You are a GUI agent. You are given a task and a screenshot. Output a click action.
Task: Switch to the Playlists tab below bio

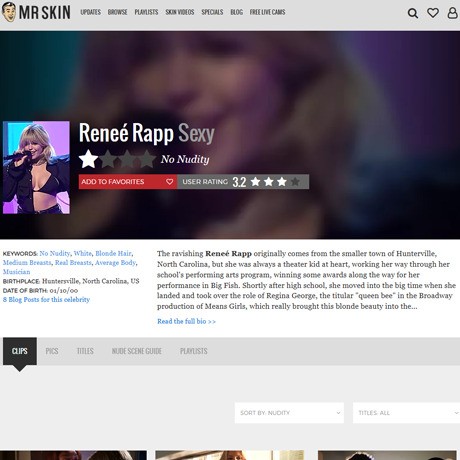pos(194,351)
